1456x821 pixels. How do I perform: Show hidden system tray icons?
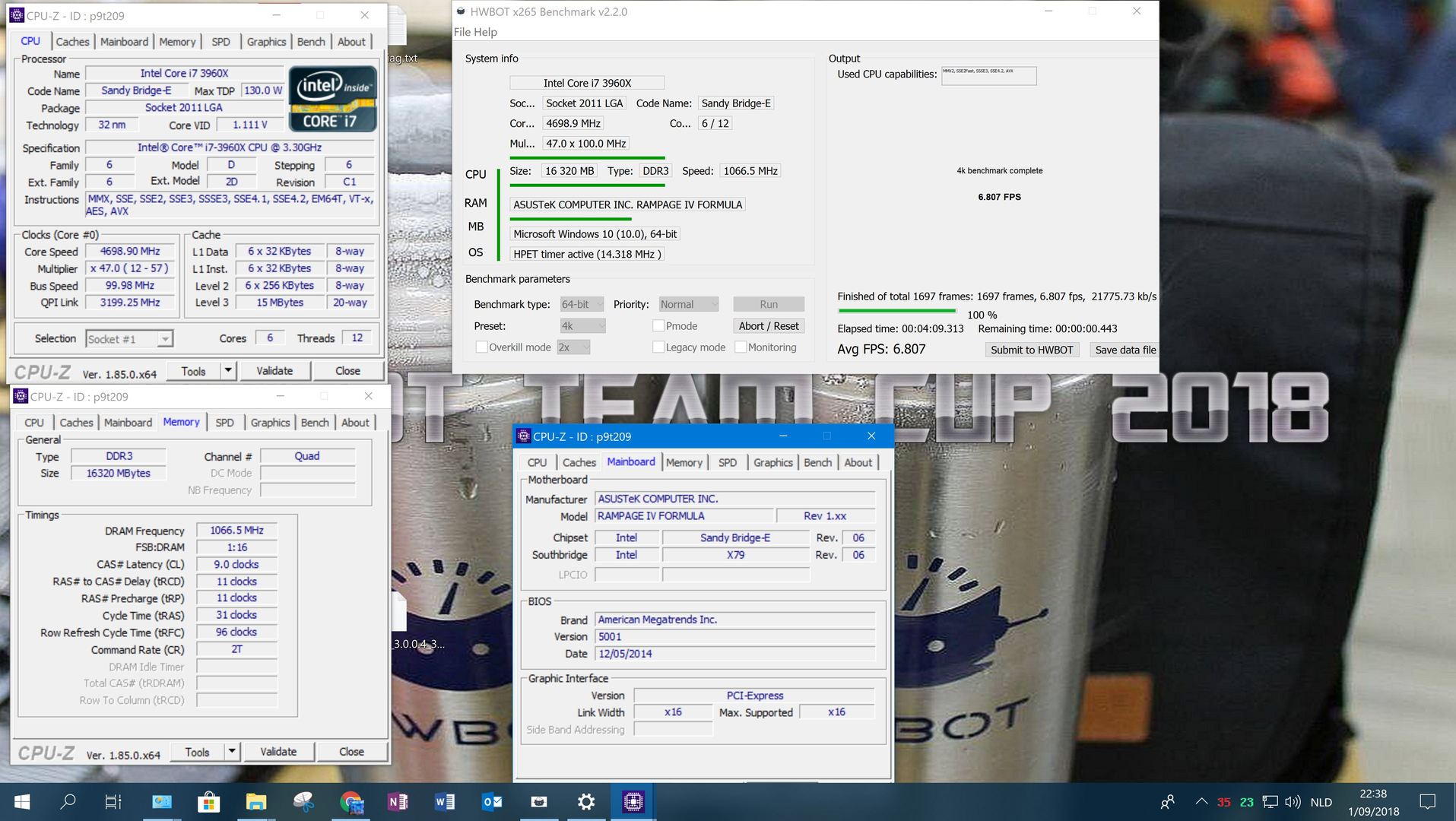tap(1201, 801)
